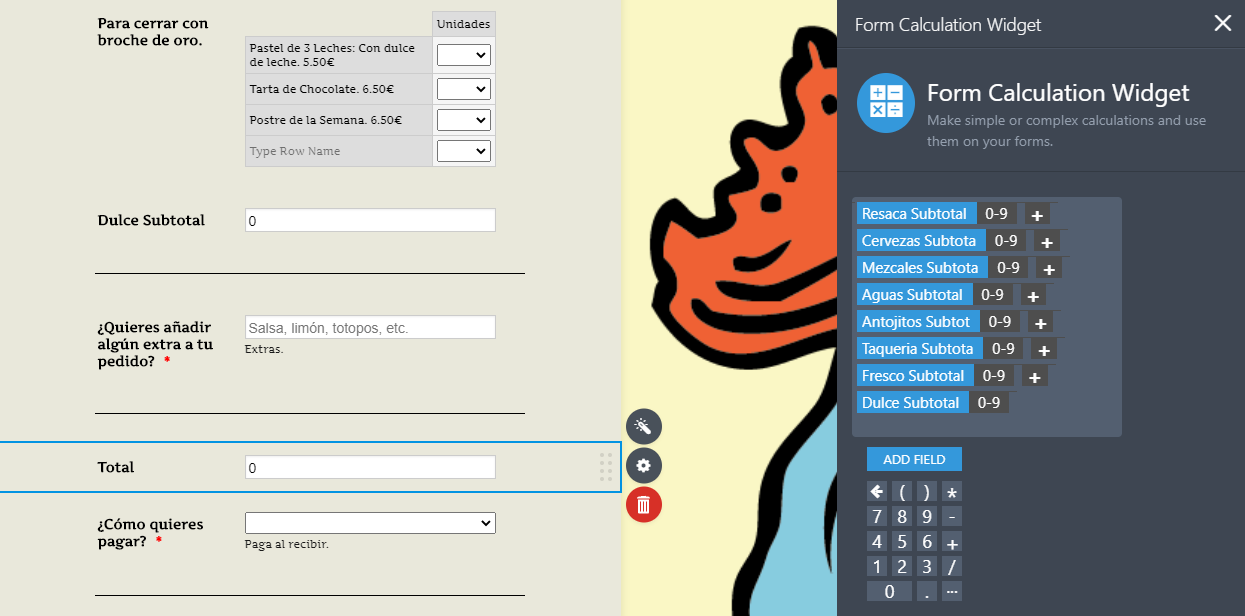Toggle plus operator after Taqueria Subtotal
Image resolution: width=1245 pixels, height=616 pixels.
click(1044, 350)
